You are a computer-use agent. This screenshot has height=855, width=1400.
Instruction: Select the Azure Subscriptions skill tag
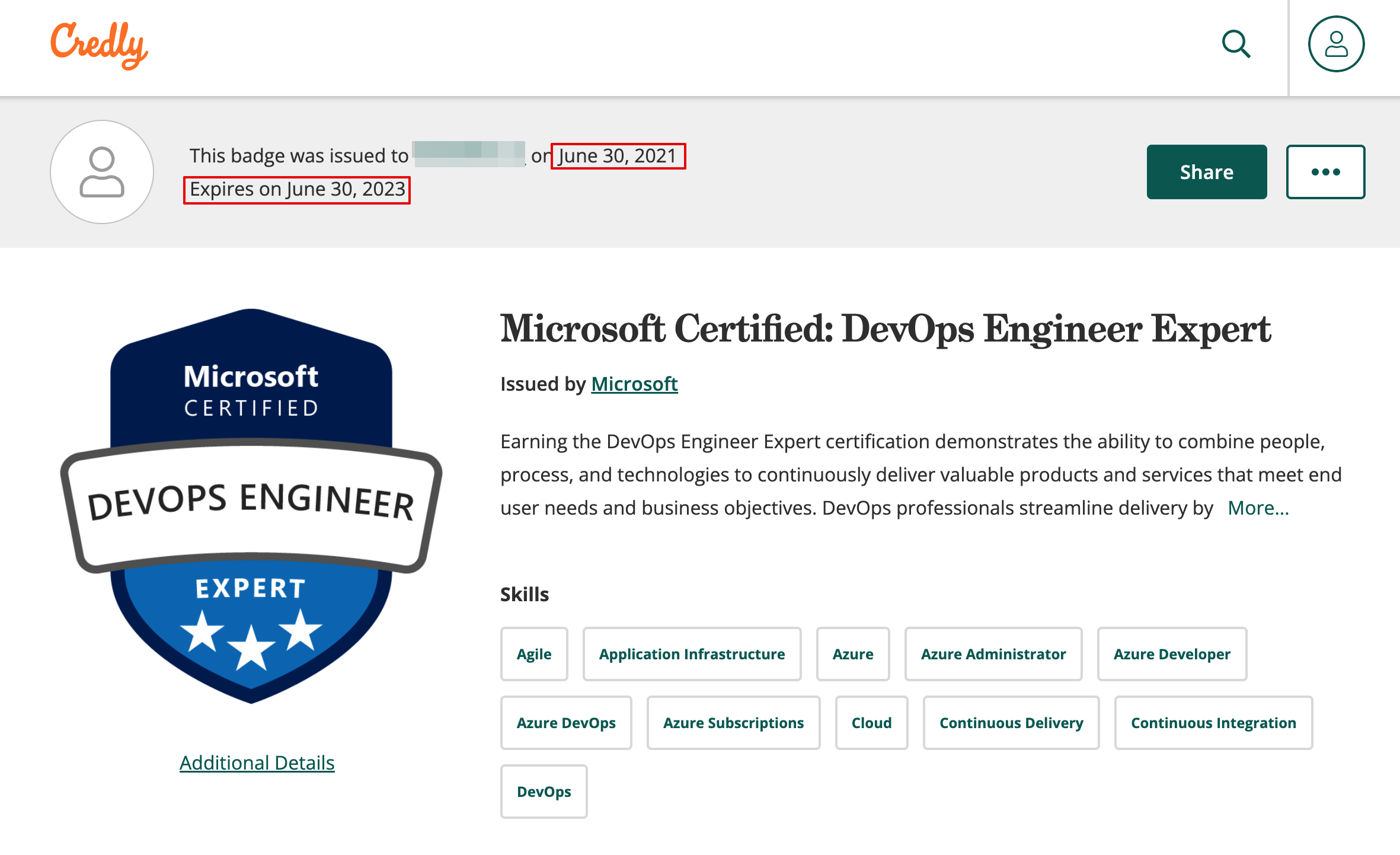(x=733, y=723)
